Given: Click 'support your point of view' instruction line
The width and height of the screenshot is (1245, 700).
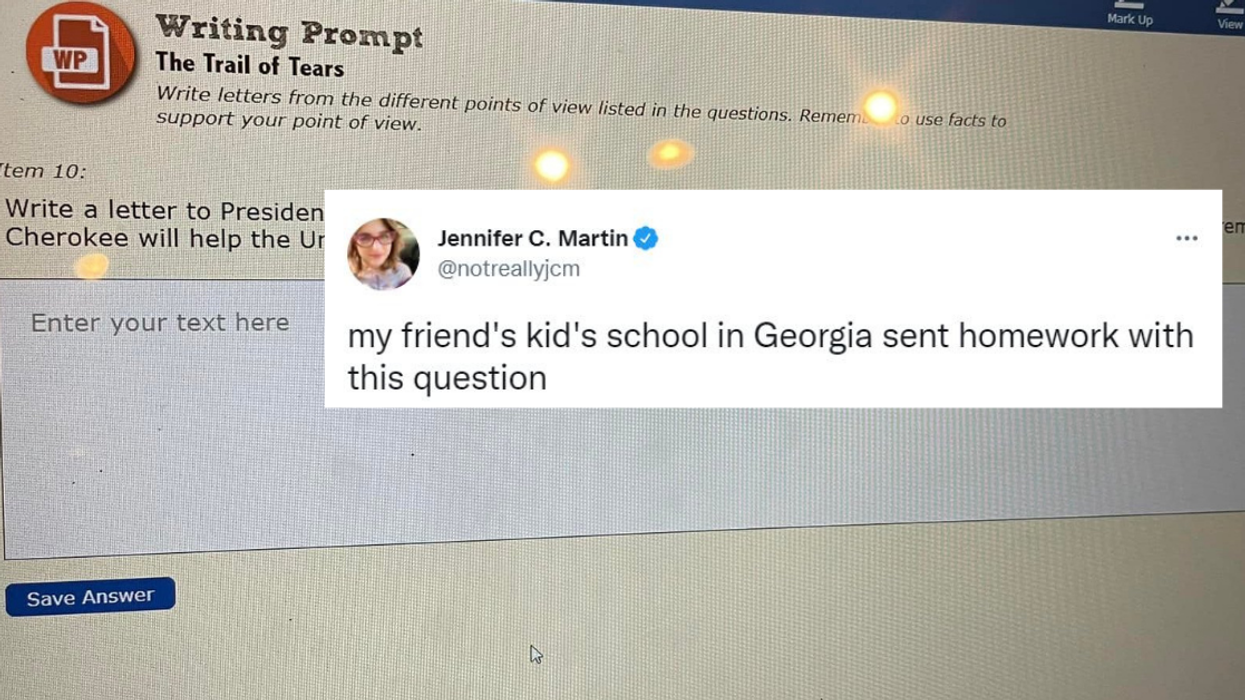Looking at the screenshot, I should pos(289,121).
